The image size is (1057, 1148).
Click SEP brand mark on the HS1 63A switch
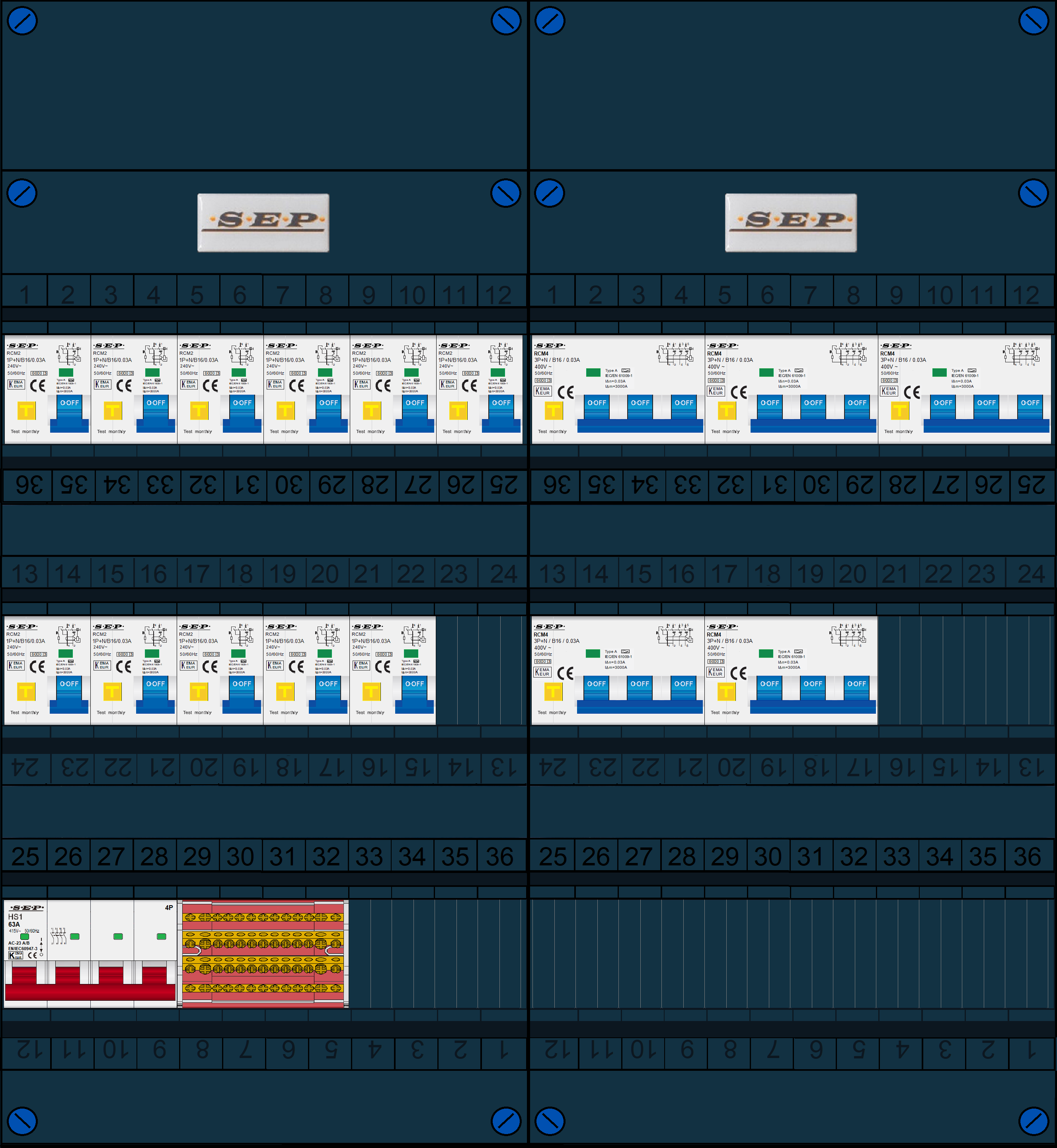point(27,908)
